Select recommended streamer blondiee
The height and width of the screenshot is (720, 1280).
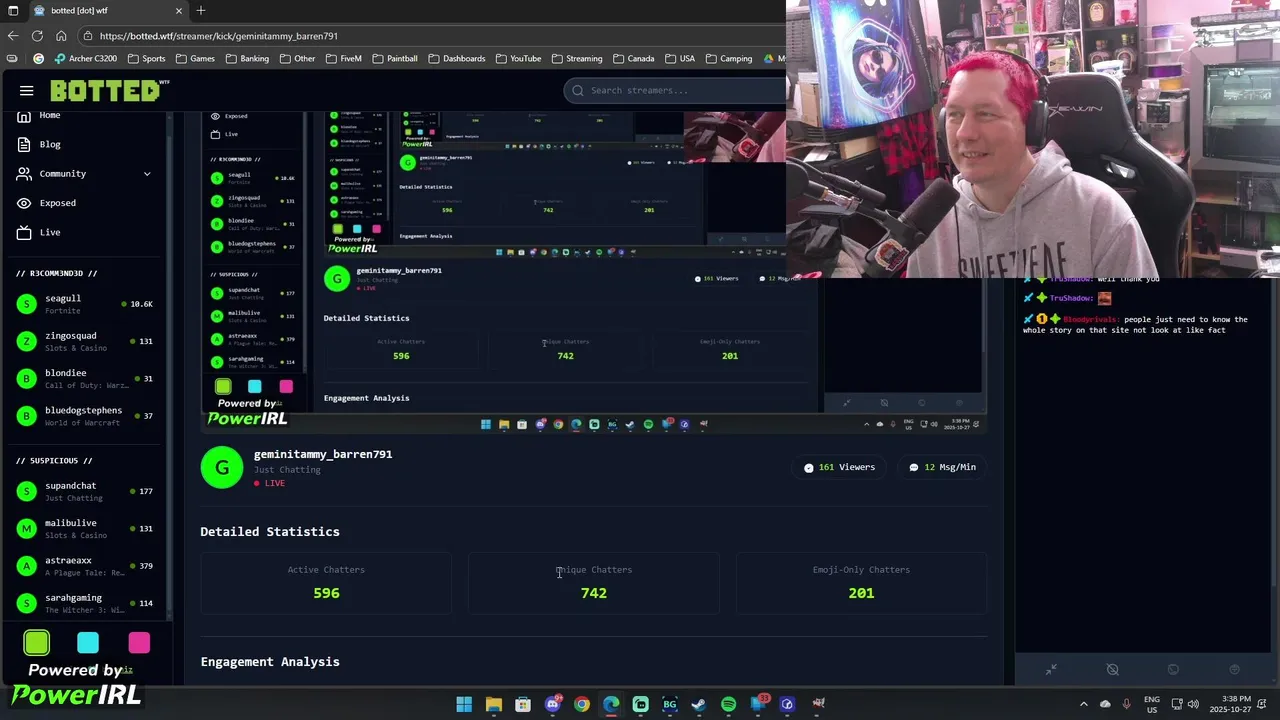(85, 378)
